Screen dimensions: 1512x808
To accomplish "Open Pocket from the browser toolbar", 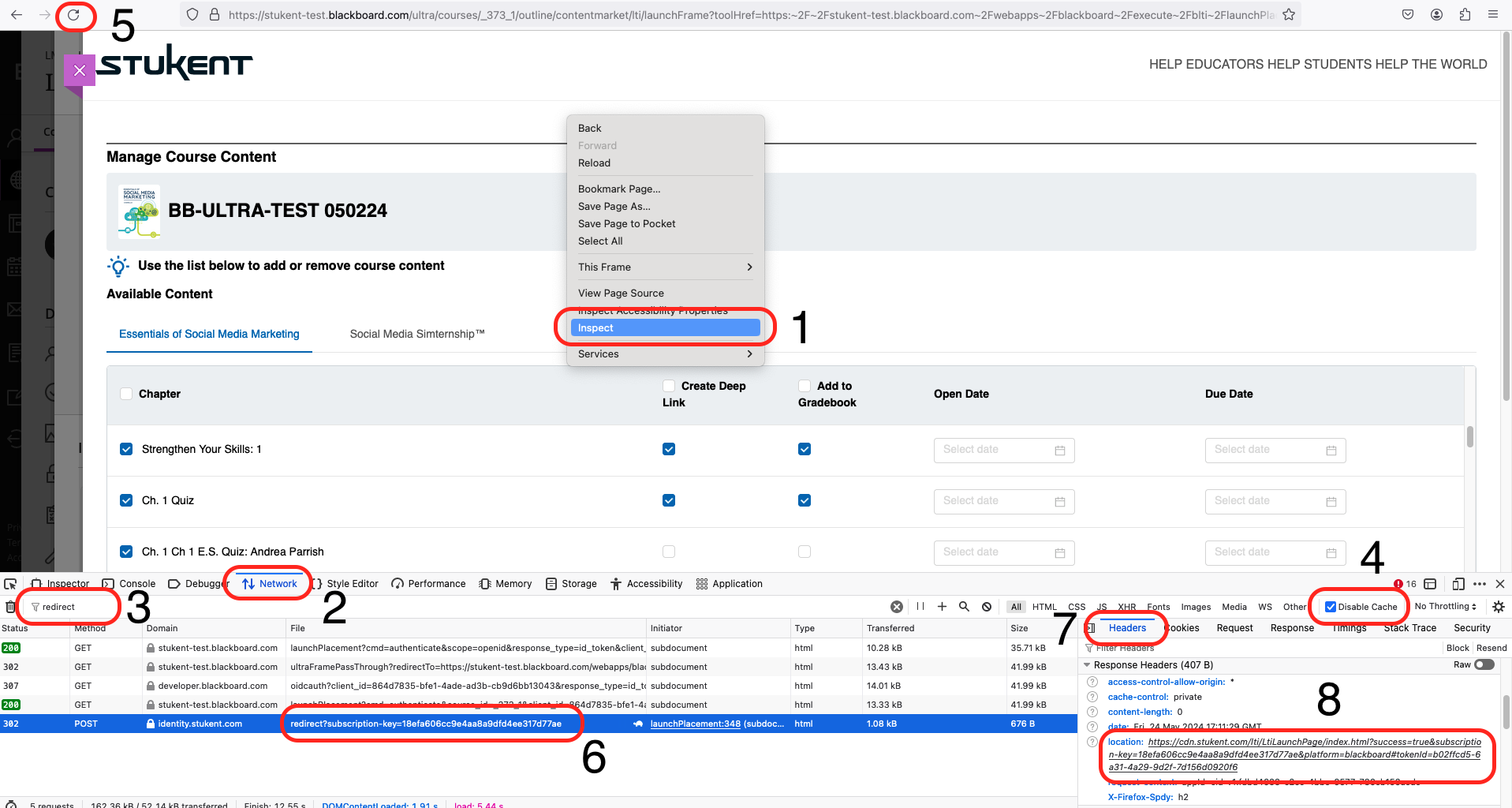I will coord(1408,15).
